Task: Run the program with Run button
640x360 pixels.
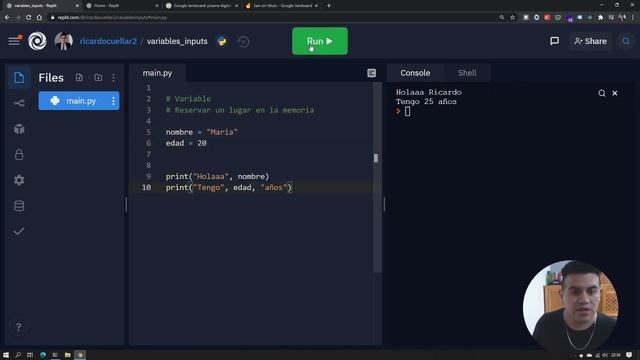Action: 320,41
